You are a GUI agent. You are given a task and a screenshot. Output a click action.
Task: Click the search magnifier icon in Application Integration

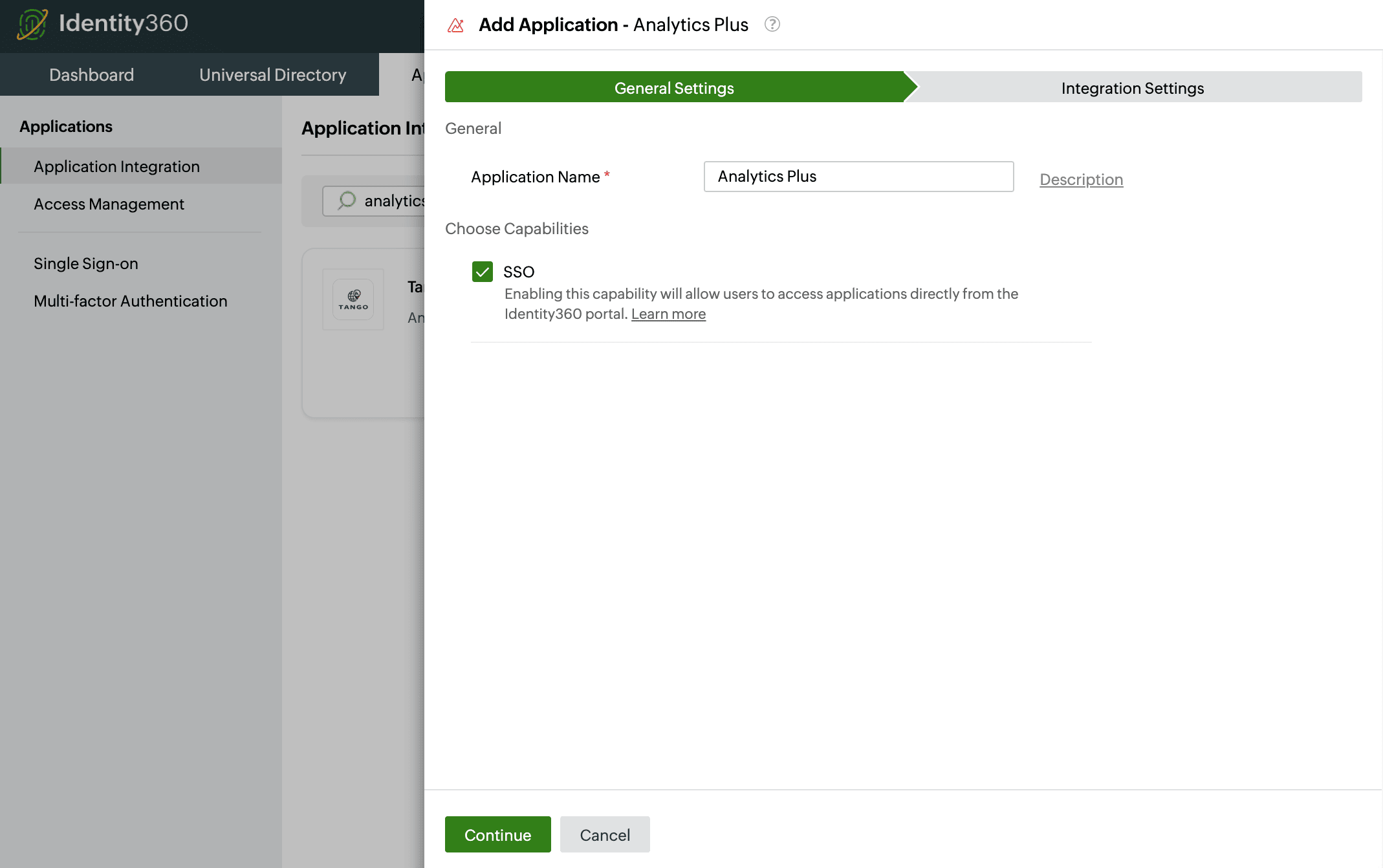(x=345, y=201)
